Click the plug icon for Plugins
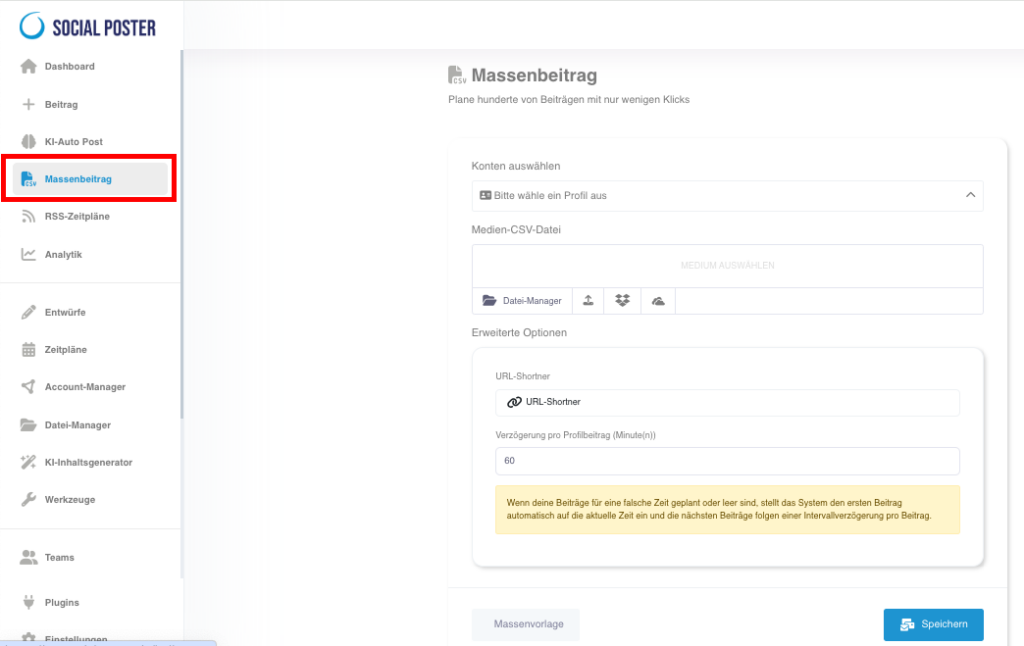 (28, 602)
